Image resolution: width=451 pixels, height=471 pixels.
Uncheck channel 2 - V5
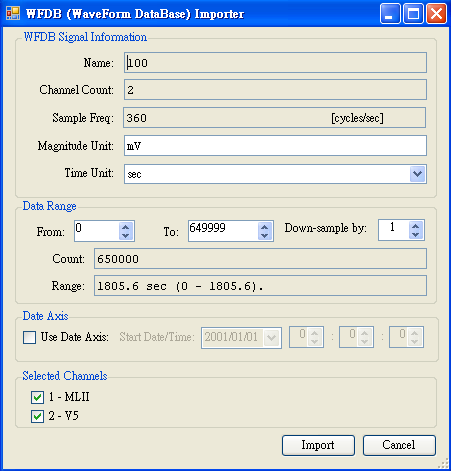[37, 416]
